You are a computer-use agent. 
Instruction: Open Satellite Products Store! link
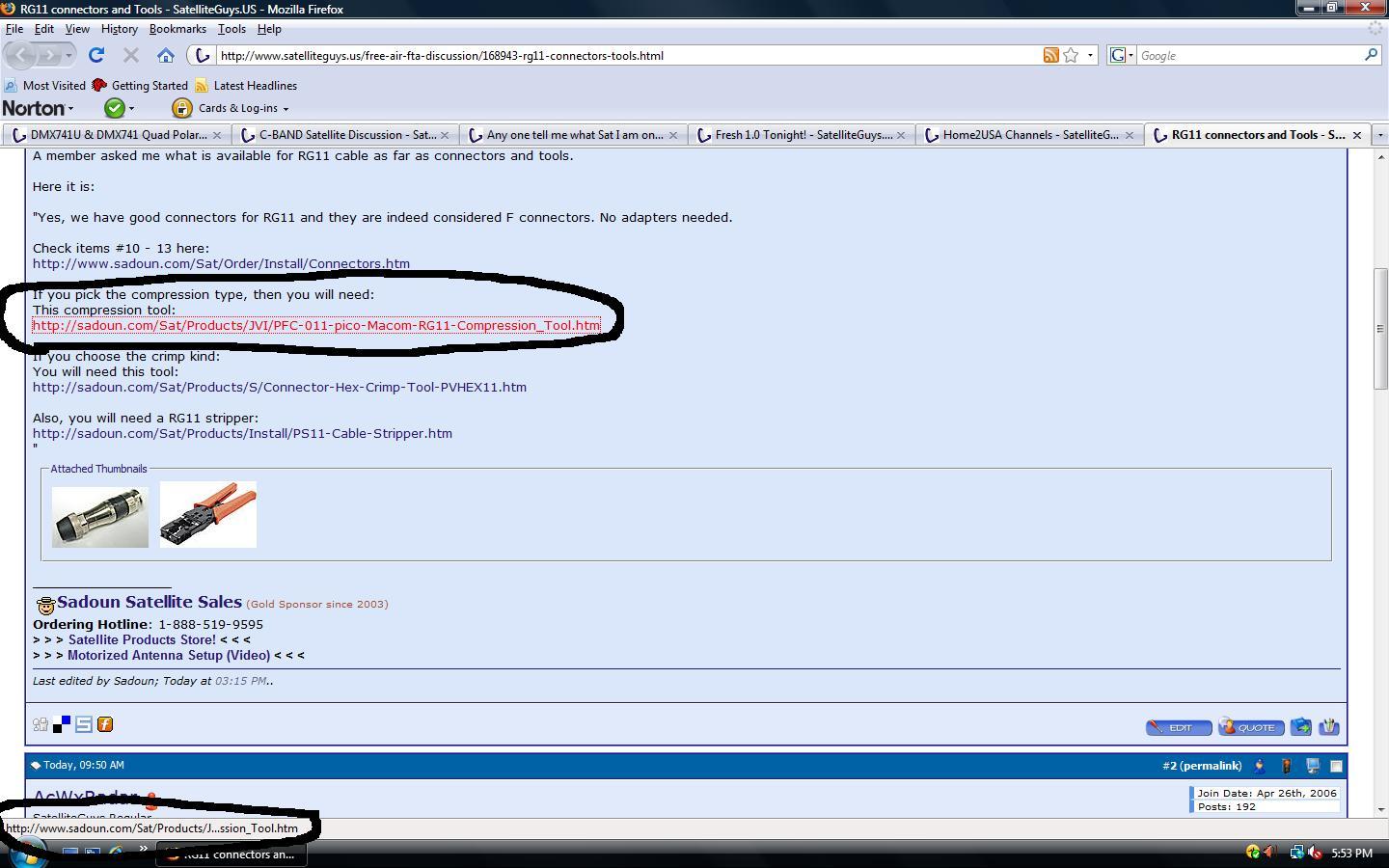[x=142, y=639]
